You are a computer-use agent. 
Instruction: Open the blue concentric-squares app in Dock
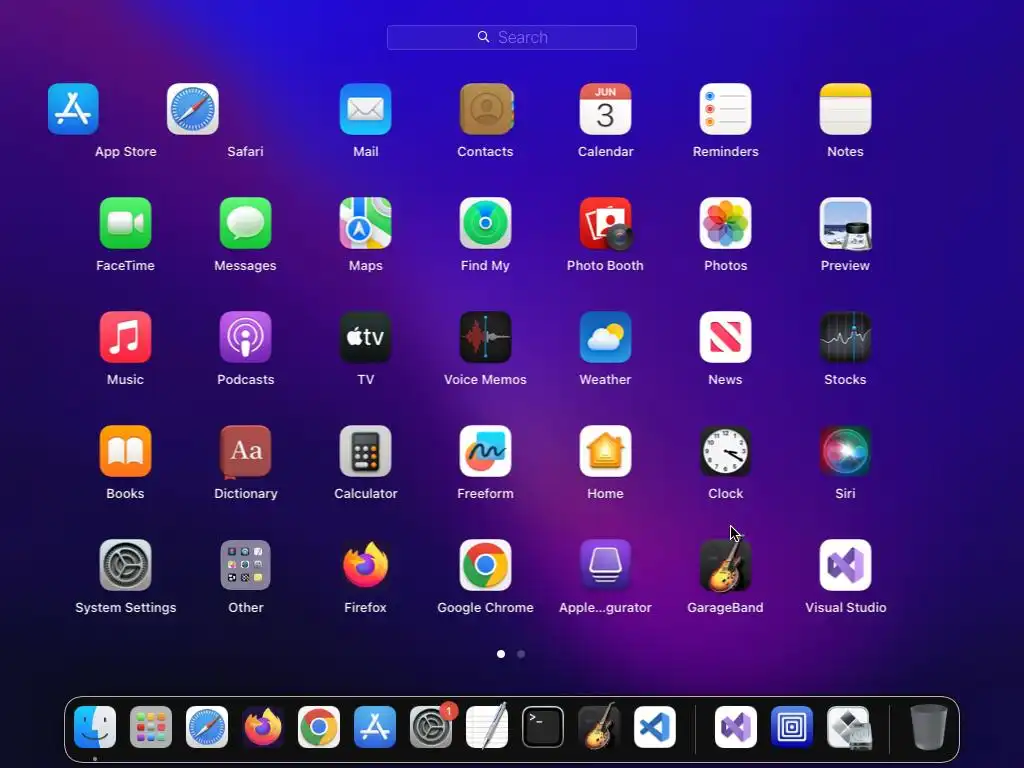pos(792,727)
